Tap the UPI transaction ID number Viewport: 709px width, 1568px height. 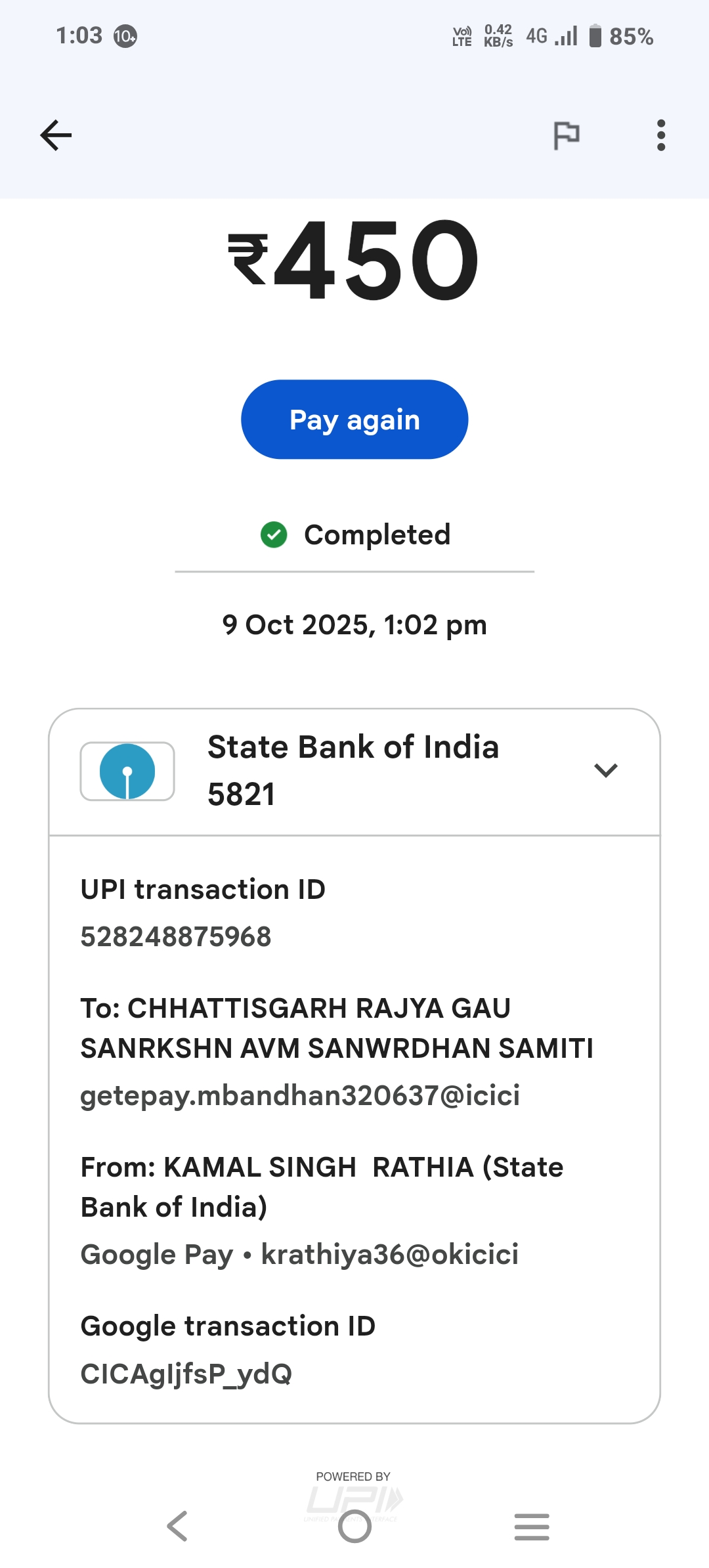click(x=176, y=937)
